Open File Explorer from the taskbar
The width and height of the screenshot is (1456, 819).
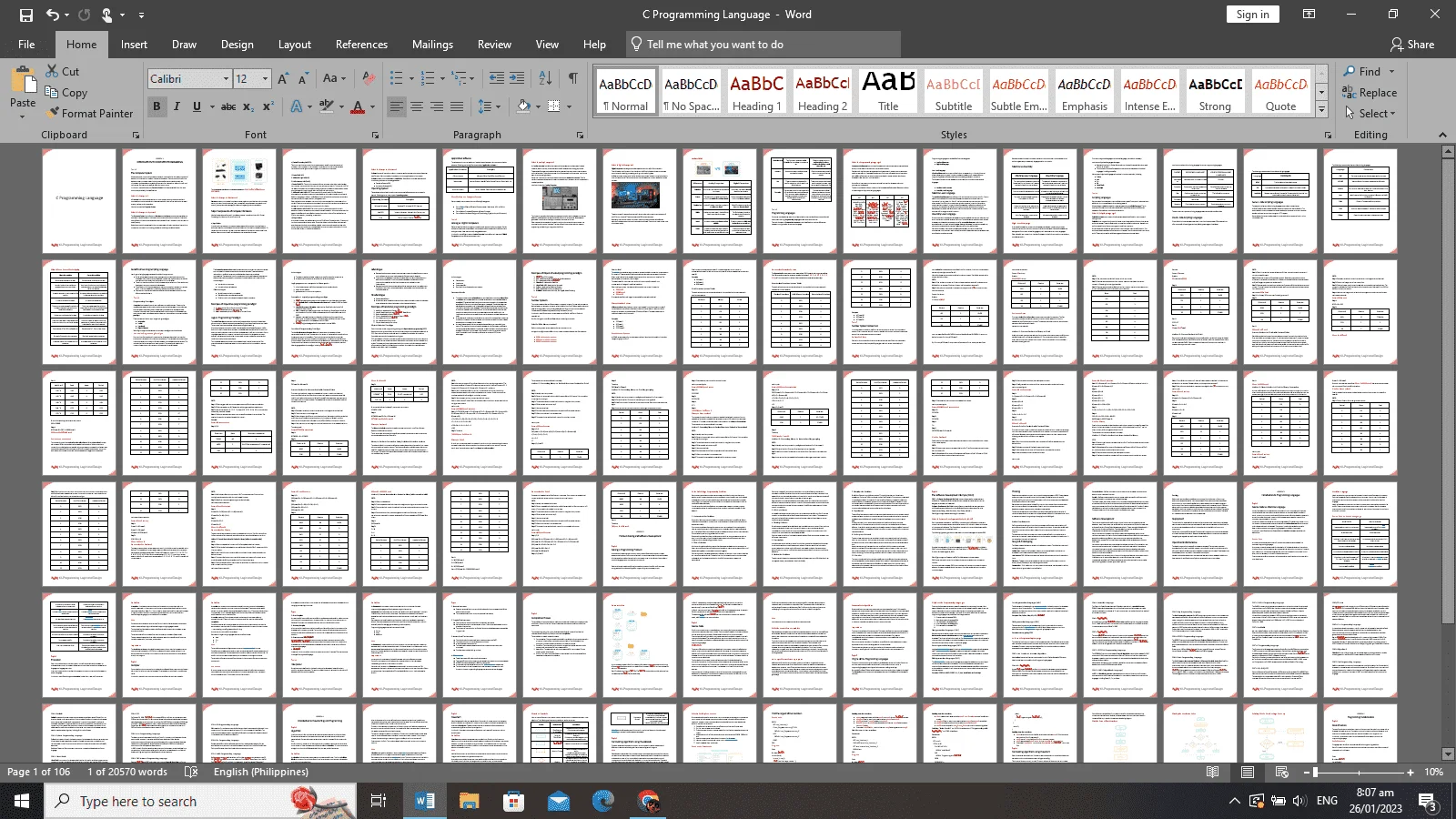click(x=469, y=801)
